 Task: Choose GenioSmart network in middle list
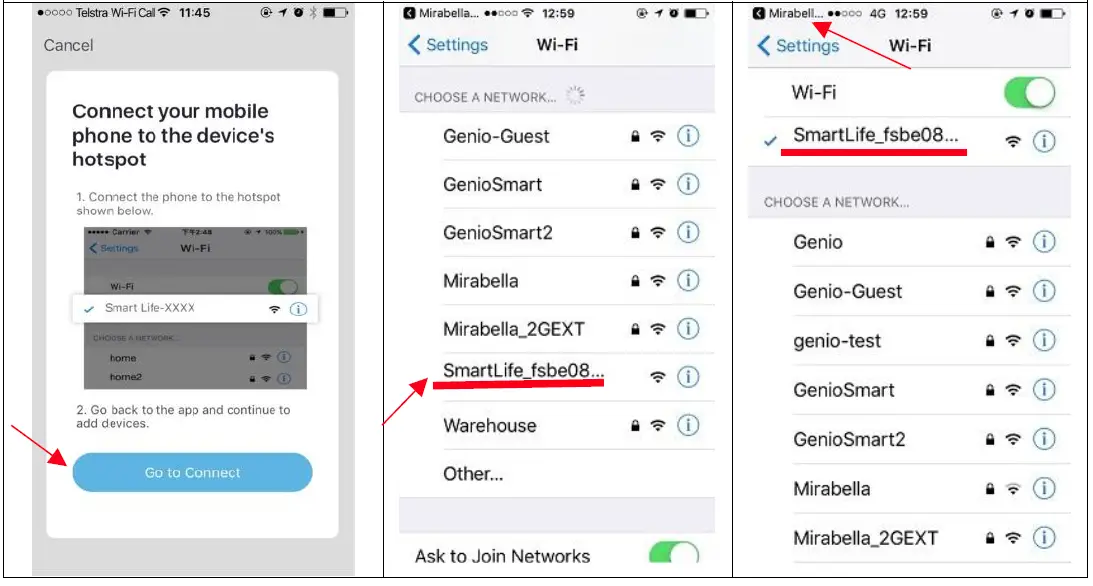pos(558,184)
